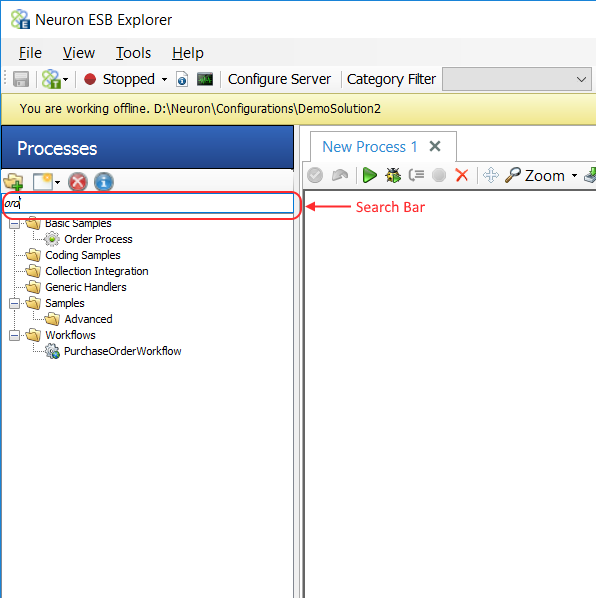Open the View menu
596x598 pixels.
pyautogui.click(x=79, y=53)
